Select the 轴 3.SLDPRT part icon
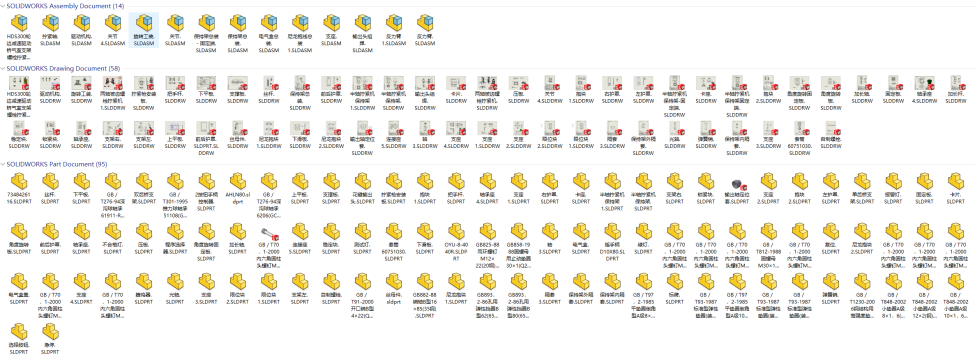975x364 pixels. pyautogui.click(x=549, y=232)
